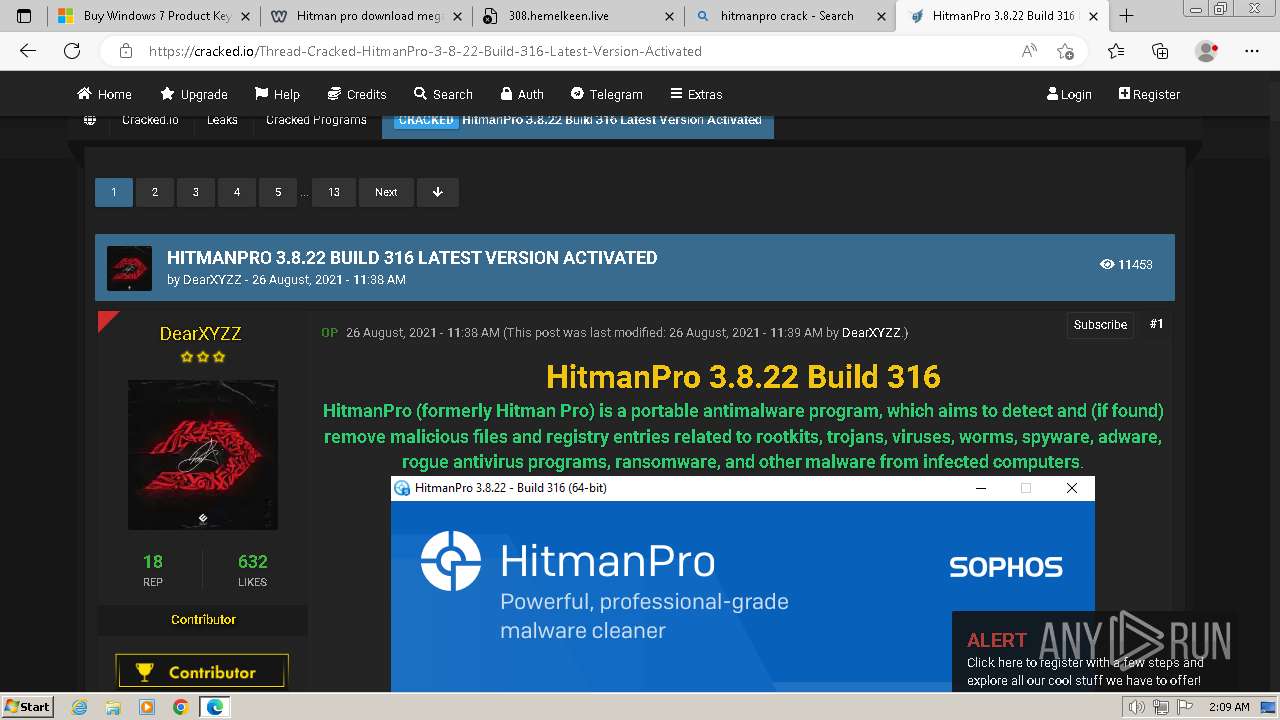This screenshot has width=1280, height=720.
Task: Open DearXYZZ username in the author sidebar
Action: [201, 334]
